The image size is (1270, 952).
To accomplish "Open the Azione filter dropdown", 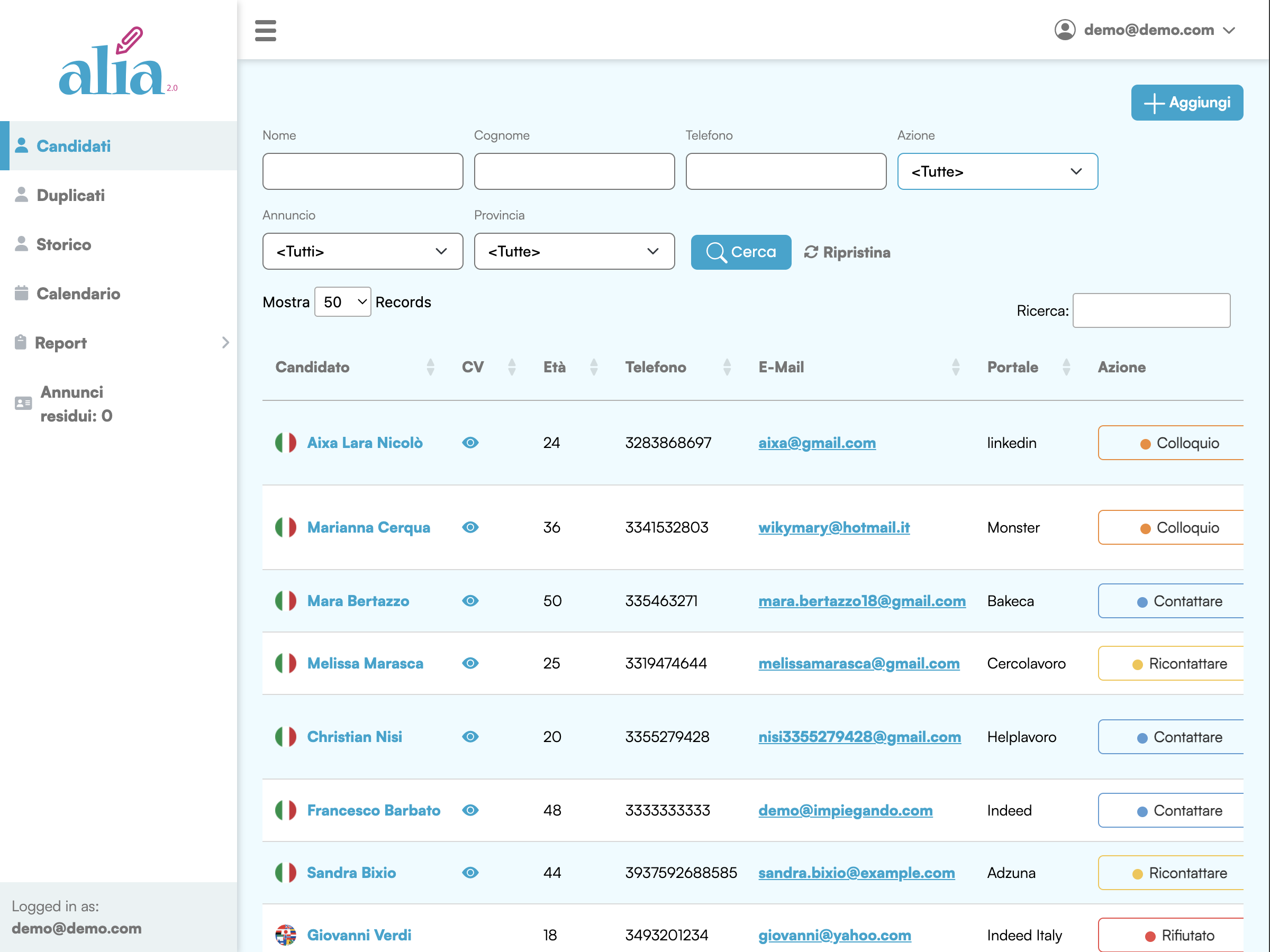I will tap(997, 171).
